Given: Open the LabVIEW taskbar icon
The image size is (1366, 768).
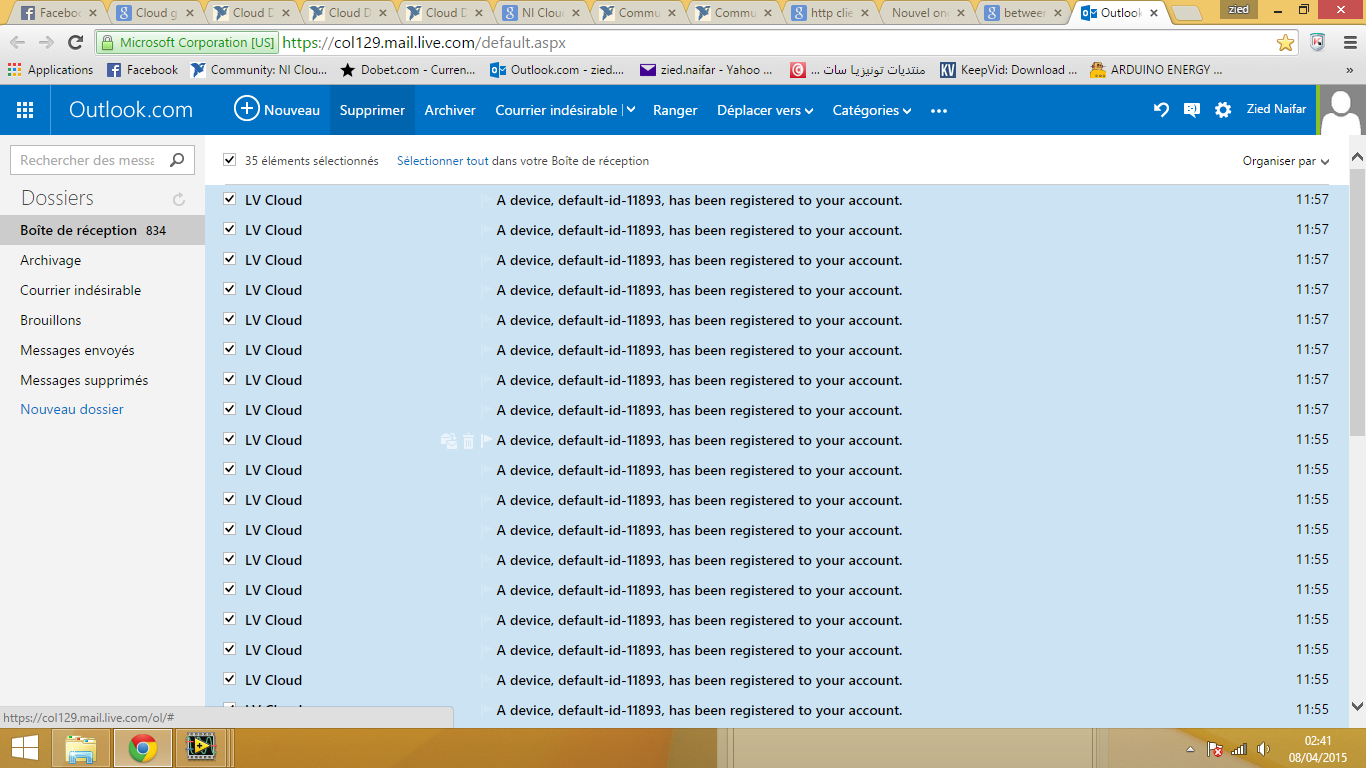Looking at the screenshot, I should [202, 747].
